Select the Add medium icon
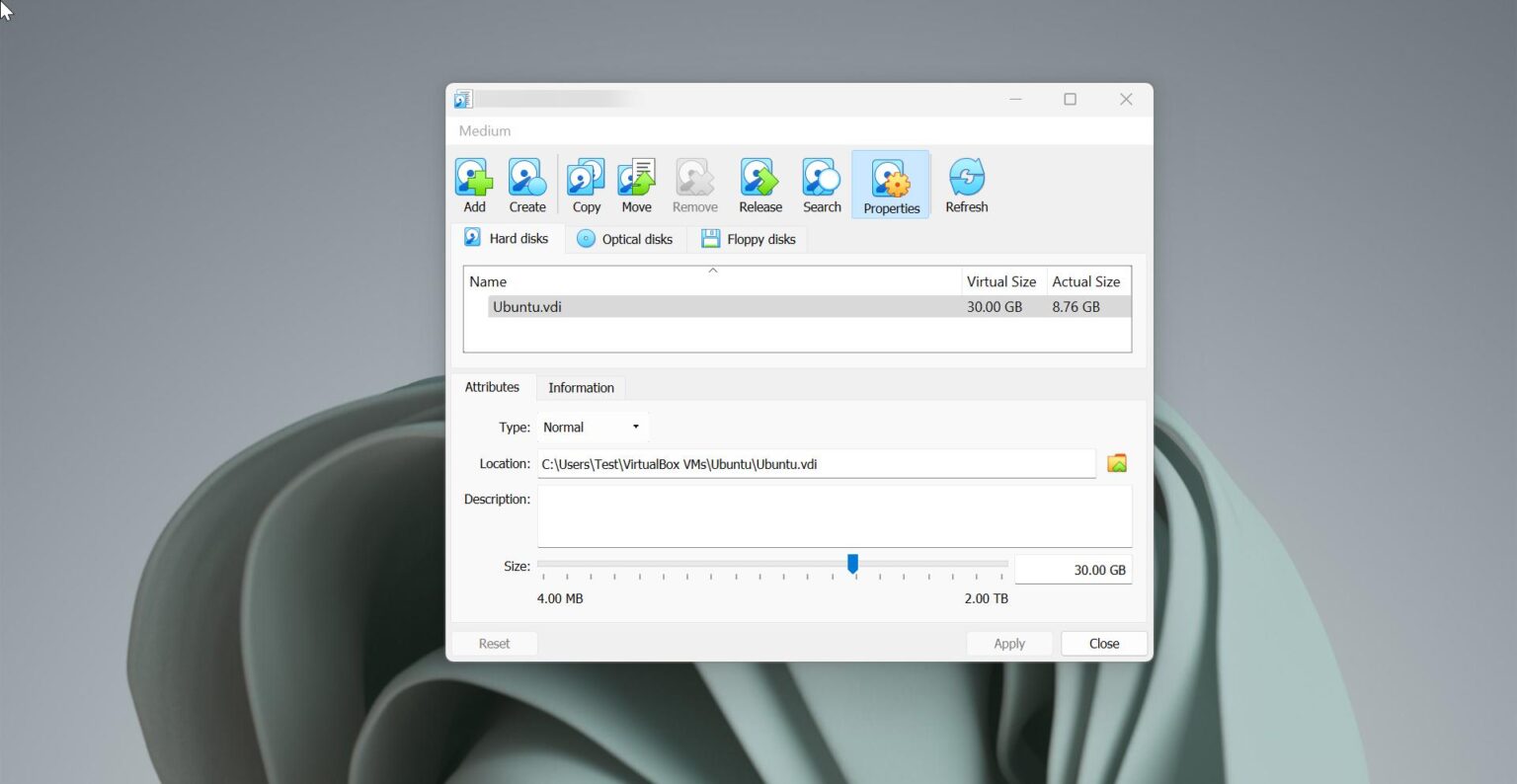This screenshot has width=1517, height=784. pyautogui.click(x=473, y=184)
